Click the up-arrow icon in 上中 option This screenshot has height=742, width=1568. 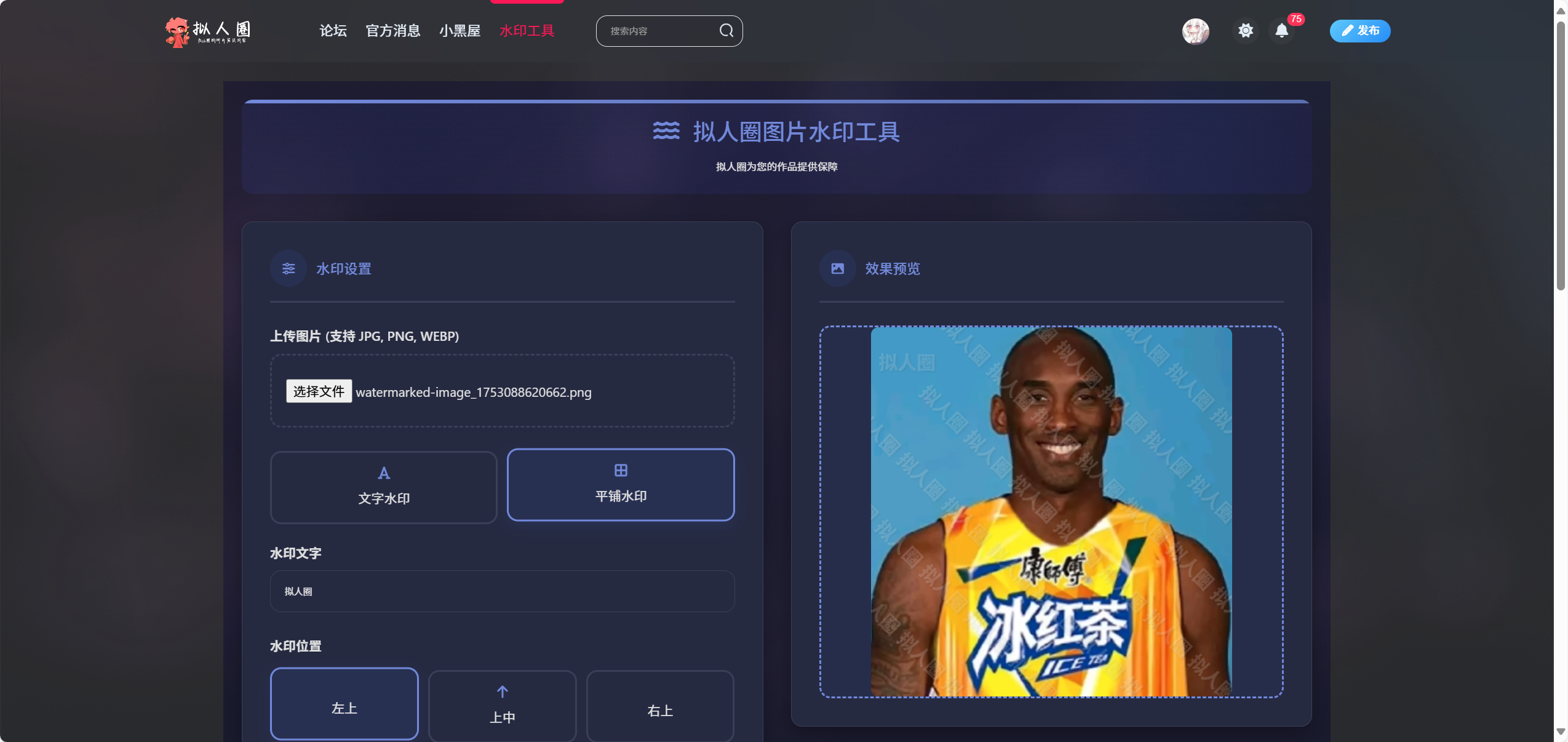pyautogui.click(x=501, y=690)
